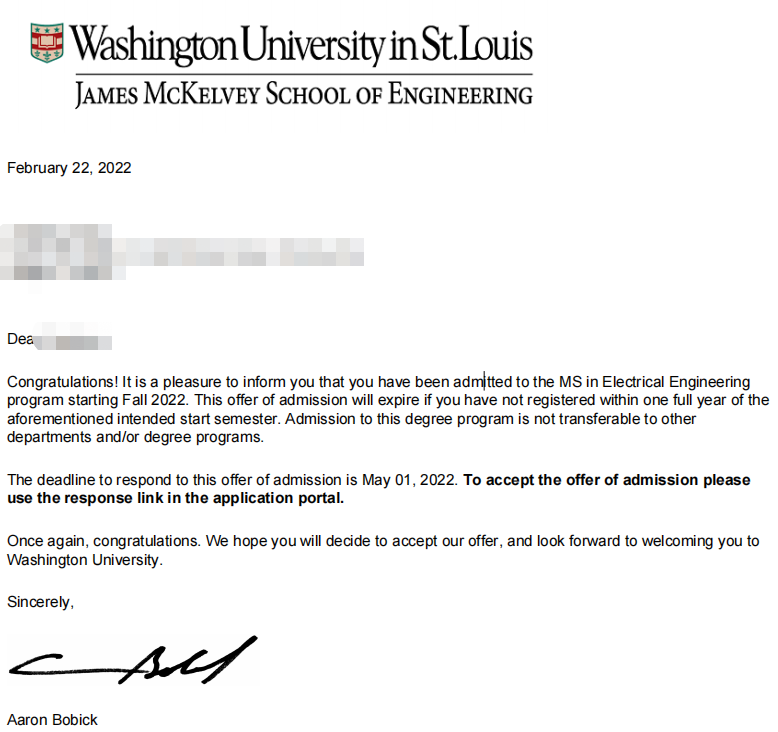The width and height of the screenshot is (778, 732).
Task: Click 'Washington University.' closing line of paragraph
Action: (85, 560)
